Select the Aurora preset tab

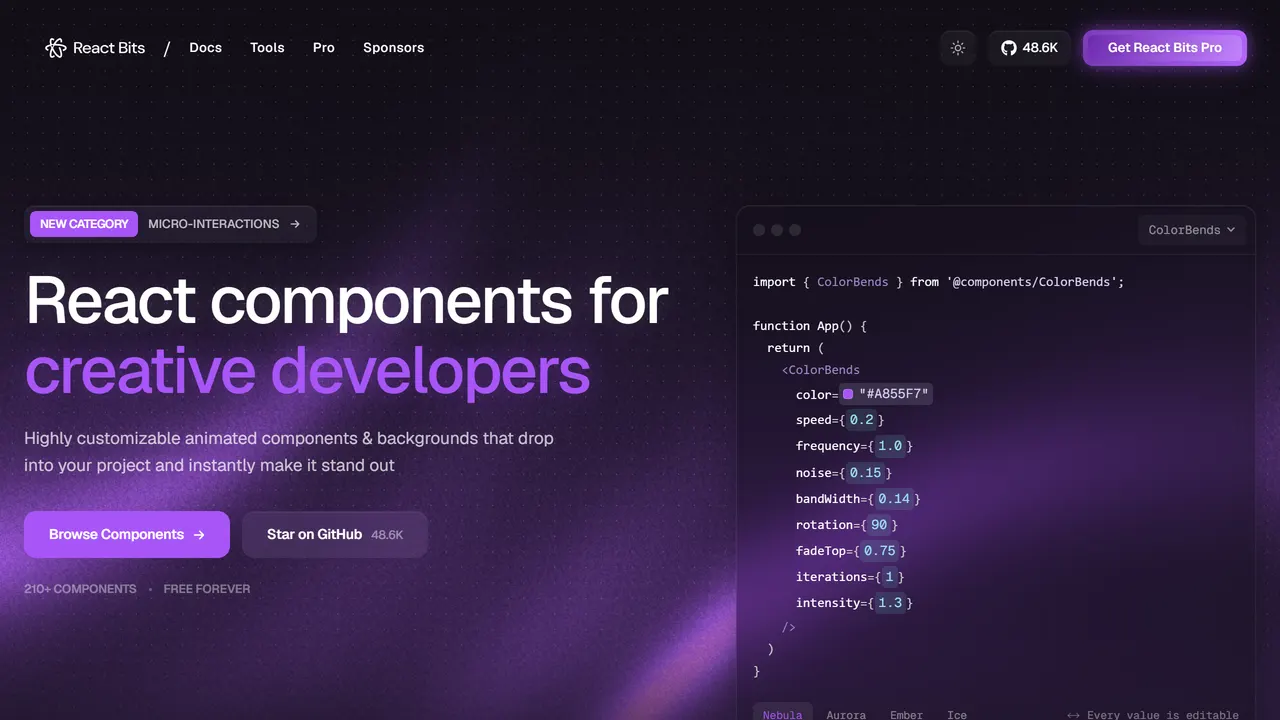[846, 714]
